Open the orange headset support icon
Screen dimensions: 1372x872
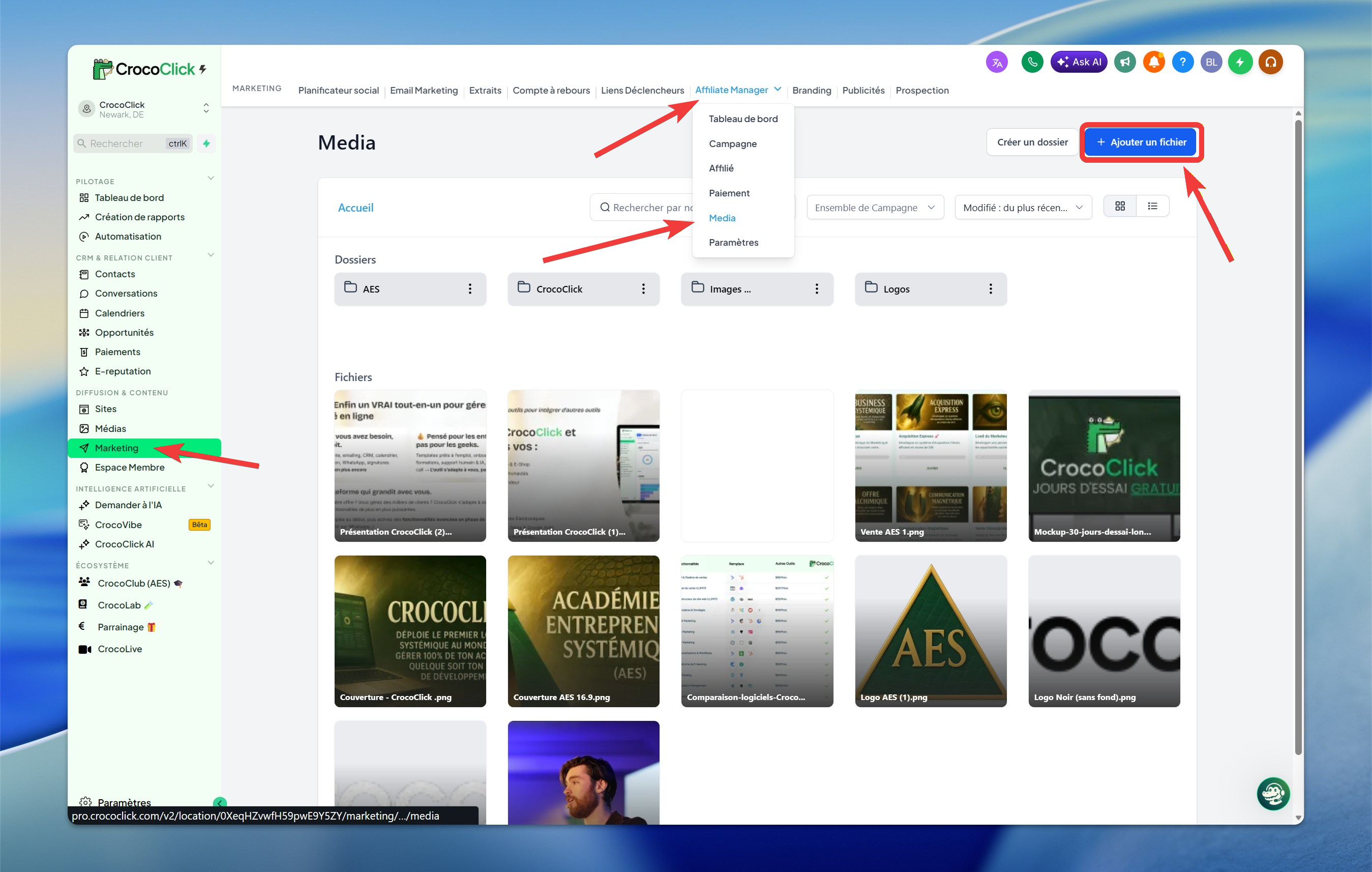pos(1271,62)
